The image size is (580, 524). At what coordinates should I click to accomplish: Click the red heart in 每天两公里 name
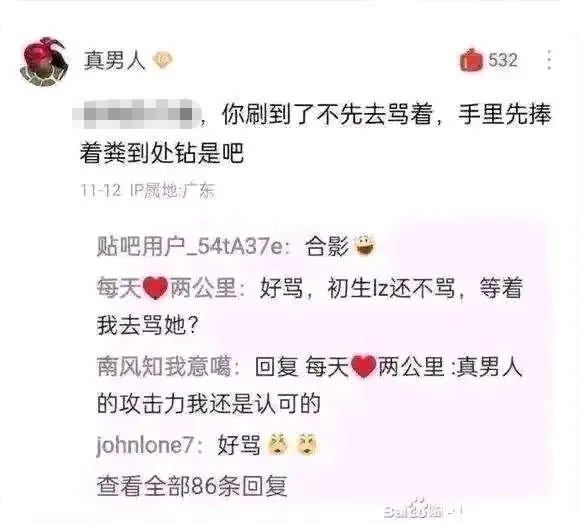click(155, 288)
